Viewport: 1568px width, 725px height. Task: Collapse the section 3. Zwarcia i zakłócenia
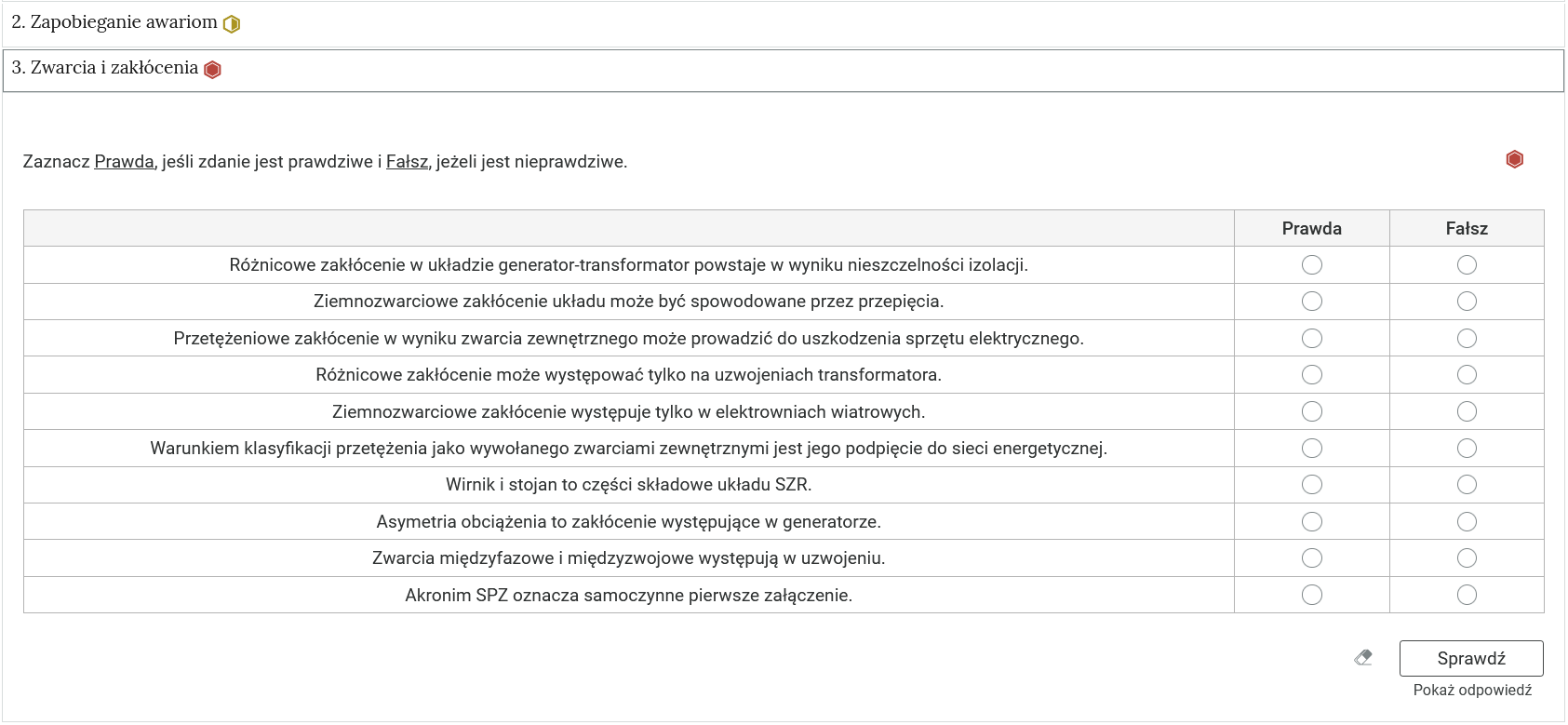tap(104, 68)
